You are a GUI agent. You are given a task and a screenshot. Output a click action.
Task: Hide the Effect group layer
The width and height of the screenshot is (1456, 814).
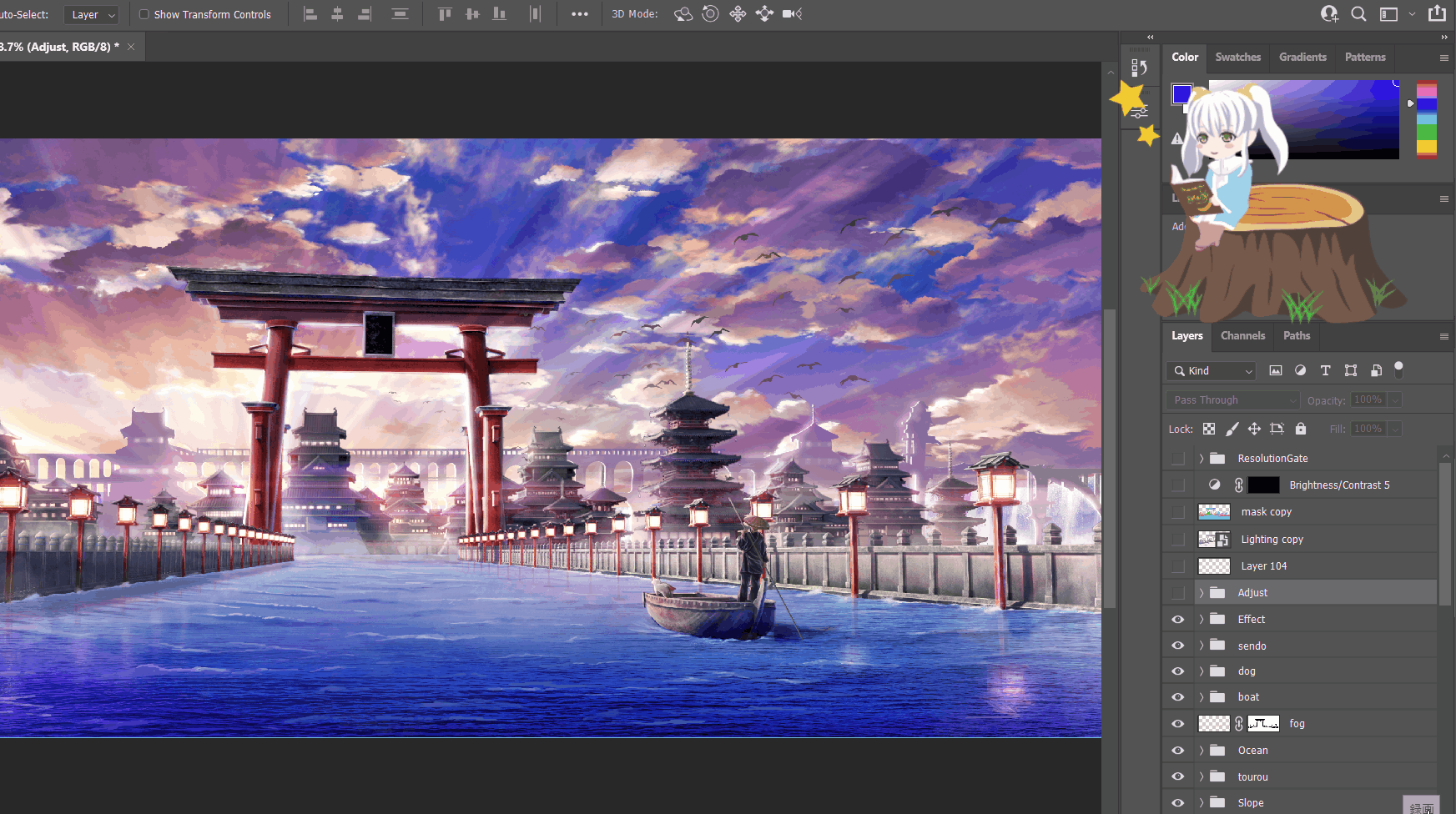1177,620
